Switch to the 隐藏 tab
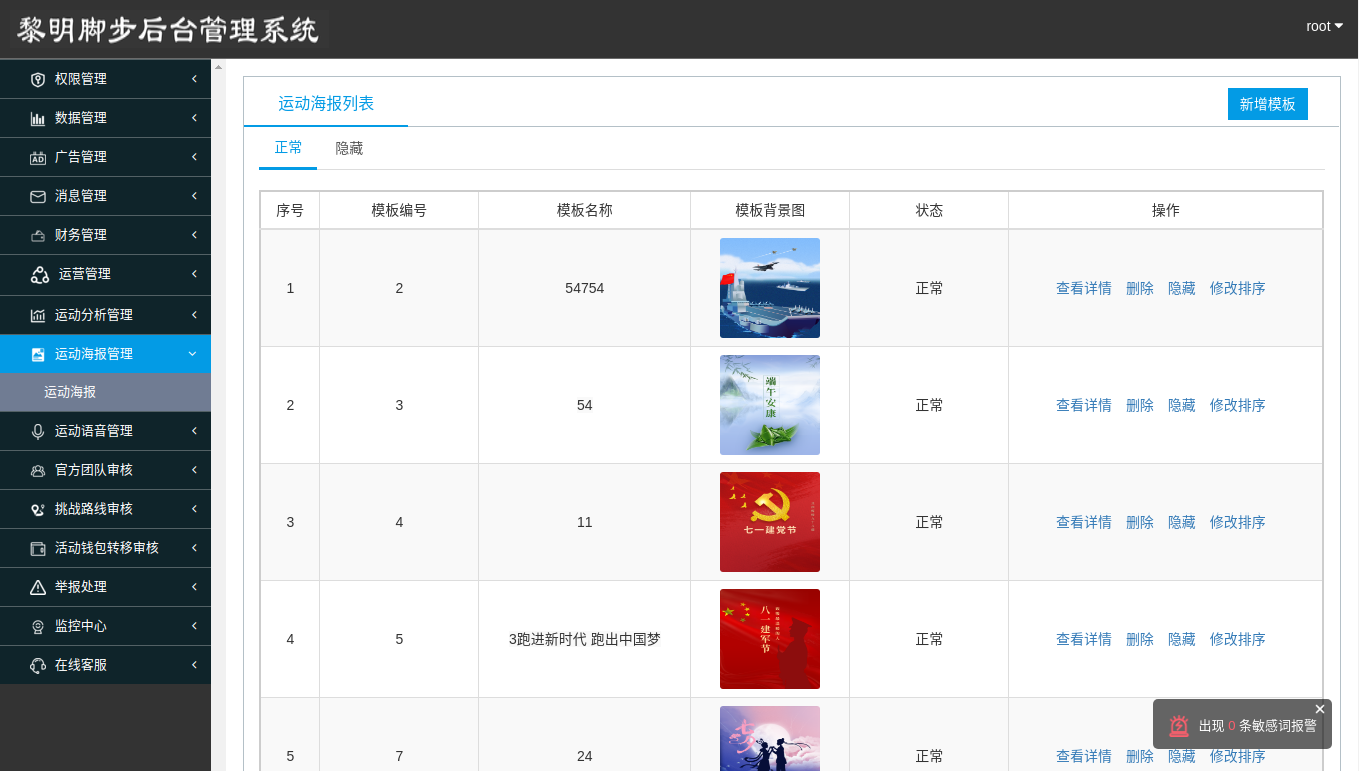Viewport: 1359px width, 771px height. pos(349,148)
